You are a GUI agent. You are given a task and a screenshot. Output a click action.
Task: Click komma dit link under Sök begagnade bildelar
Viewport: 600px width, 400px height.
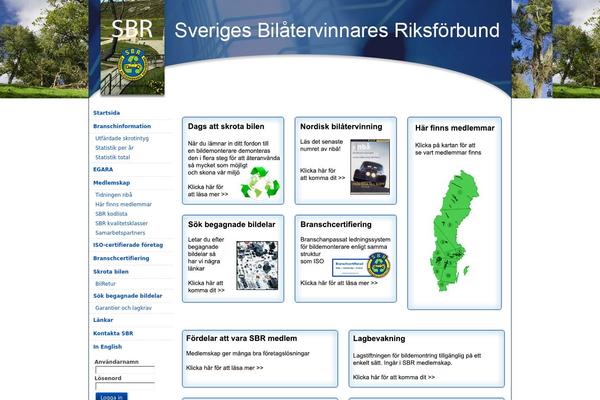pyautogui.click(x=206, y=287)
